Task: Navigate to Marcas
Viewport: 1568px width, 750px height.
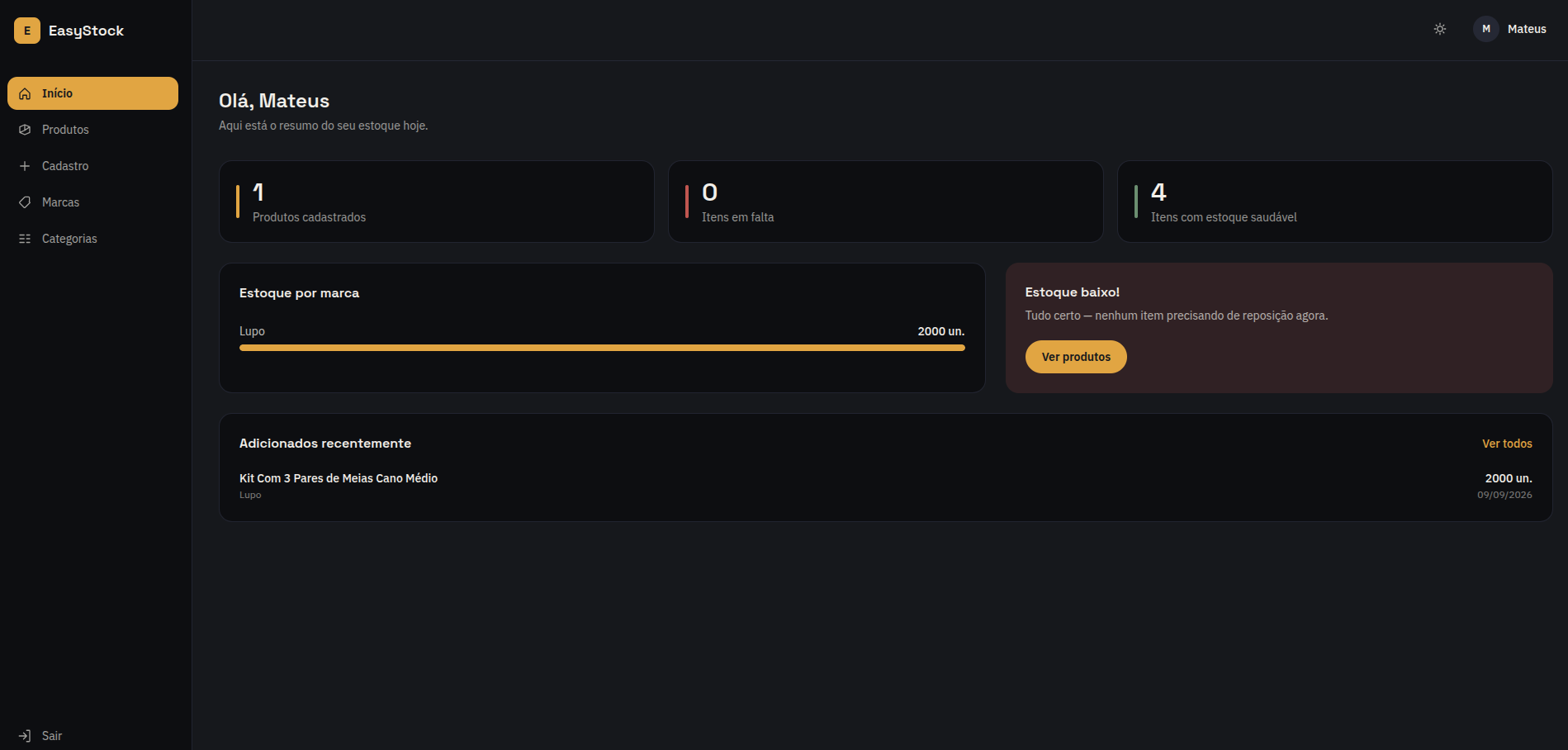Action: (92, 202)
